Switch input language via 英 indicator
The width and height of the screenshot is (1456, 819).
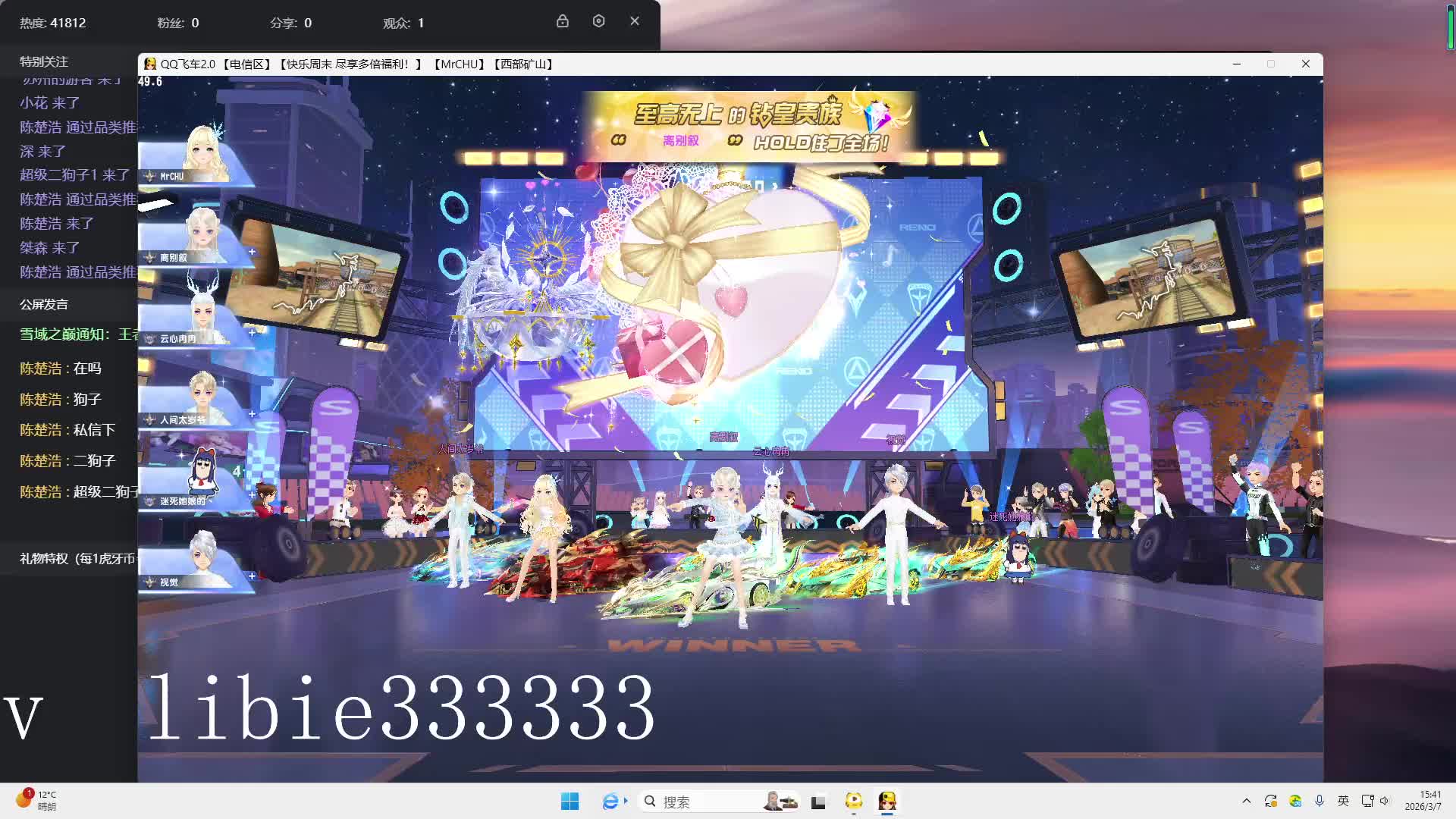point(1343,801)
